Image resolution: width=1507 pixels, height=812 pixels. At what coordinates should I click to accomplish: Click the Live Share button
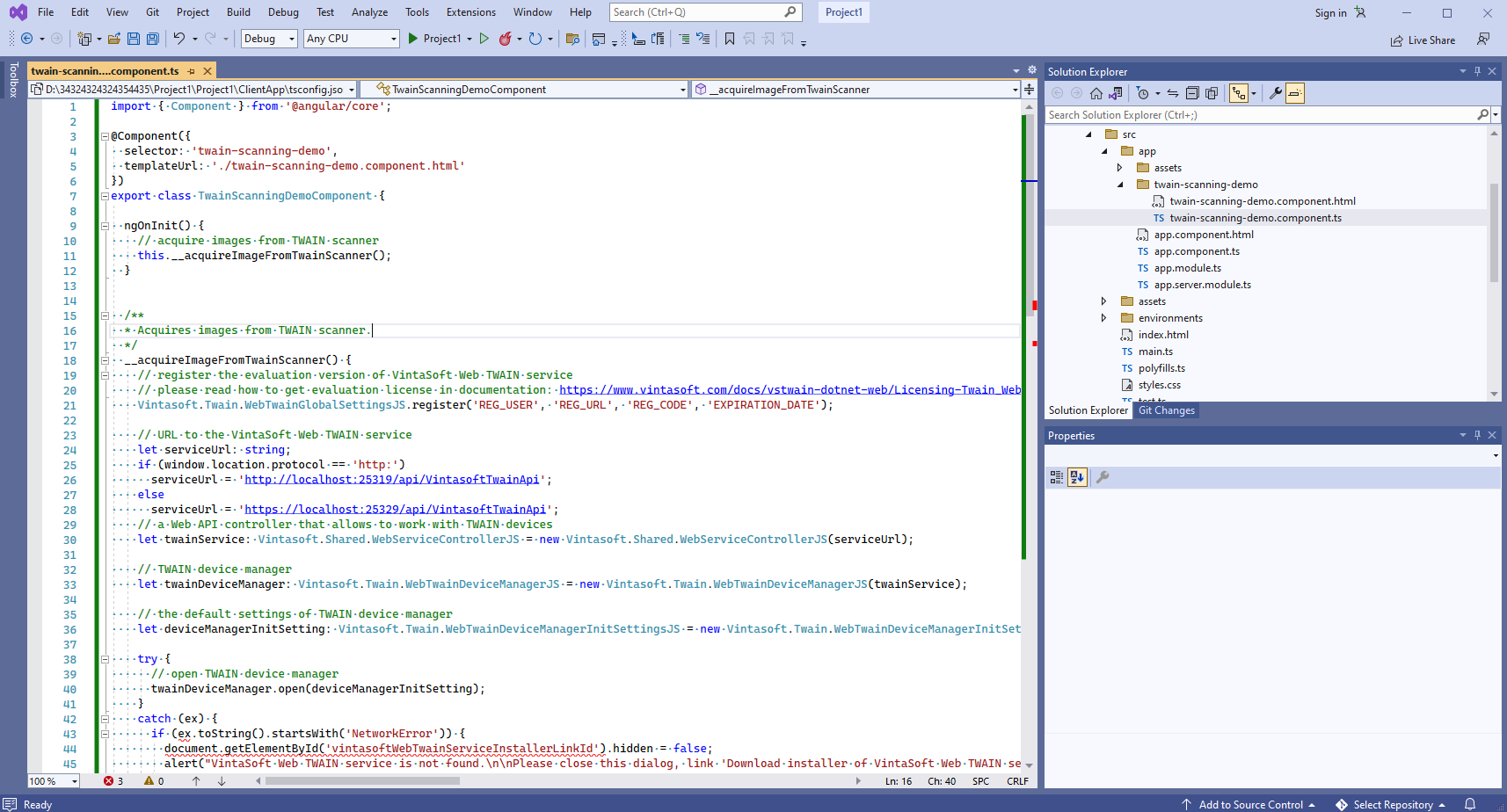(1423, 40)
